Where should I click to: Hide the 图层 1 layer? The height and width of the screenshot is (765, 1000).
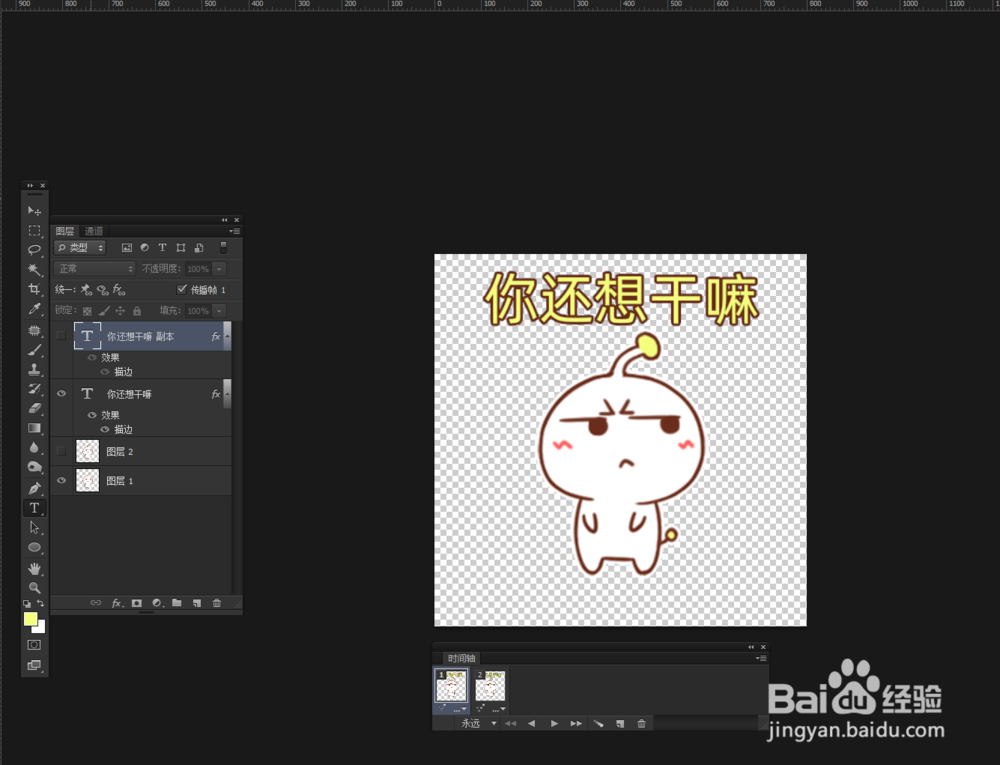tap(61, 481)
